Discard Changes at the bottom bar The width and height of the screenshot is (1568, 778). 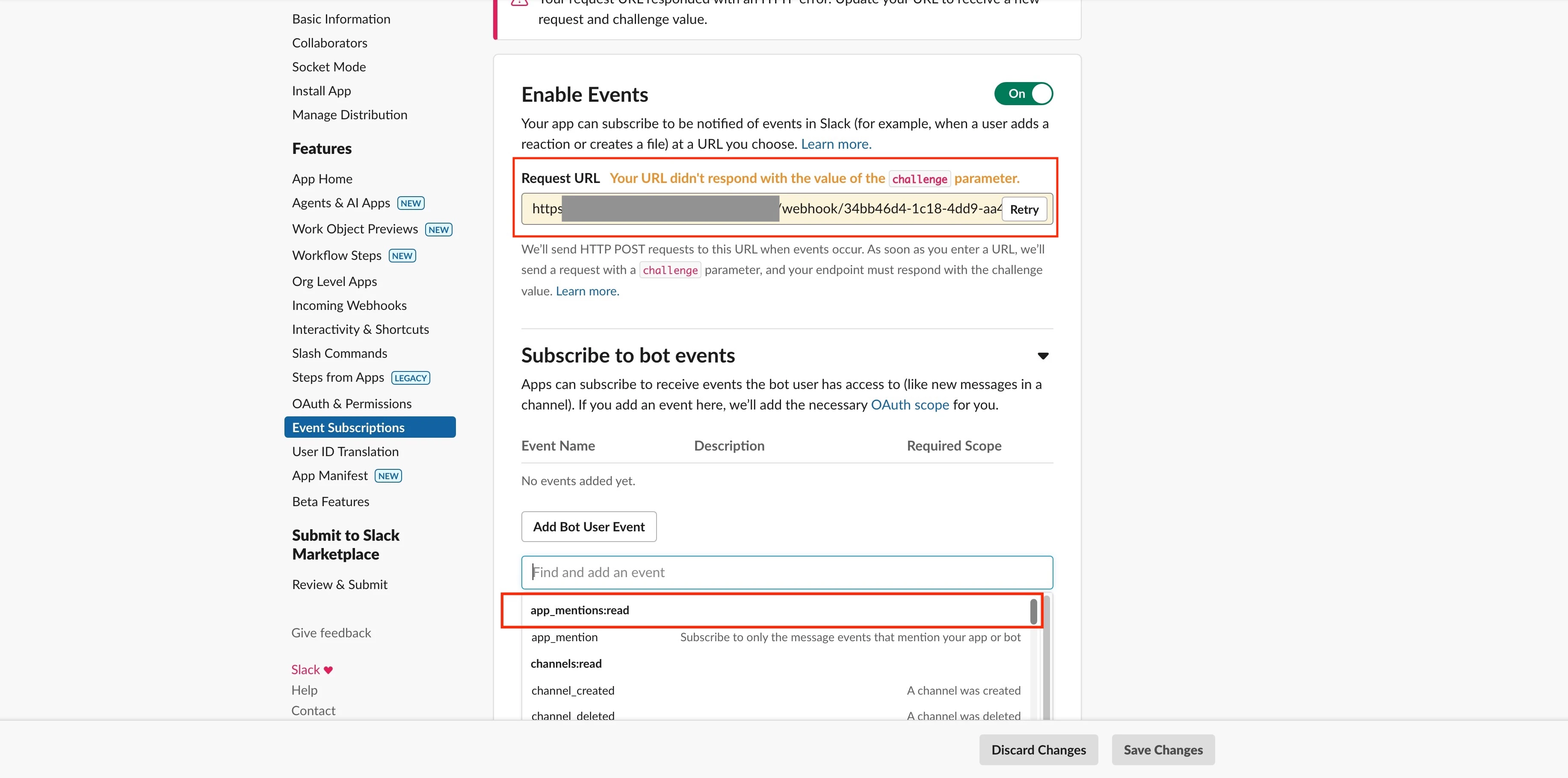(1038, 750)
